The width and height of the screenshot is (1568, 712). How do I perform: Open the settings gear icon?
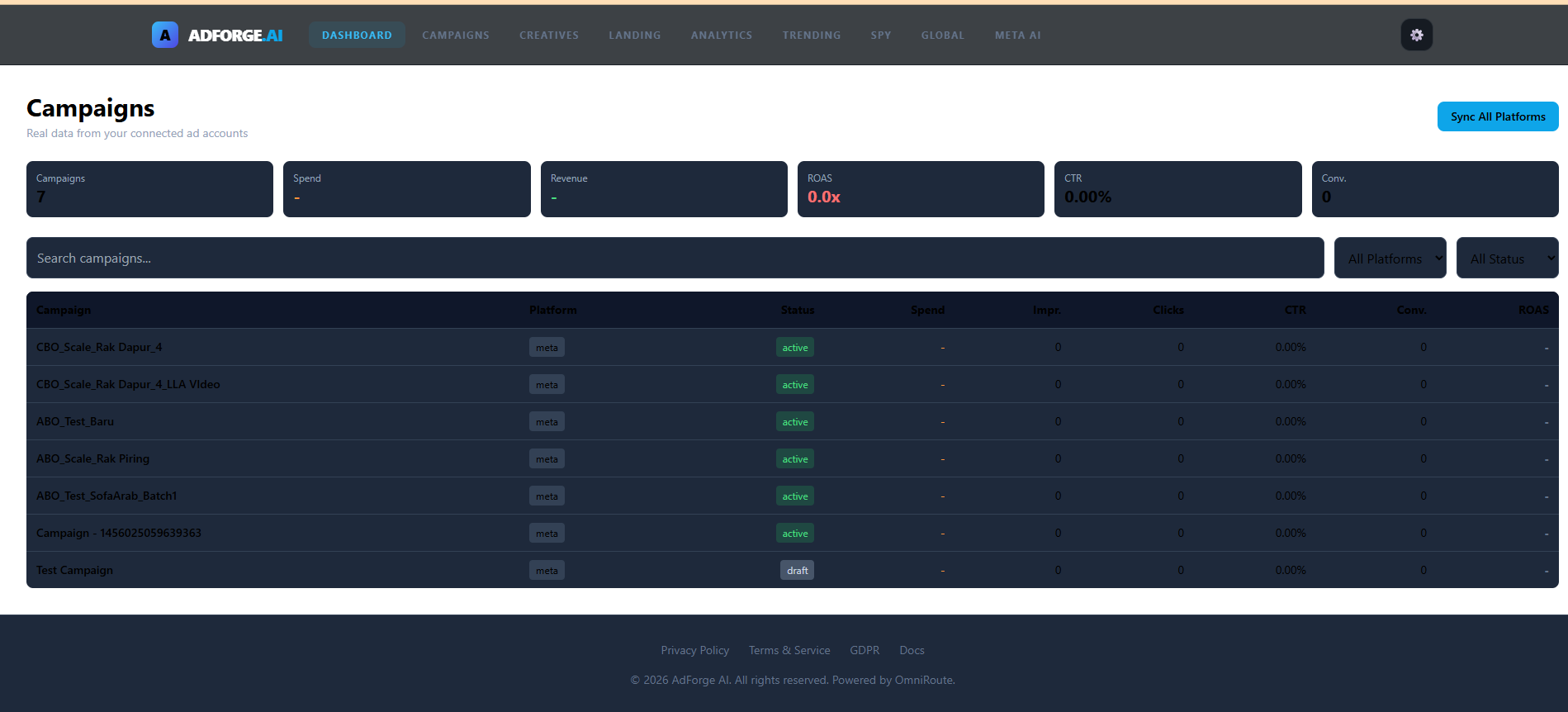point(1417,35)
